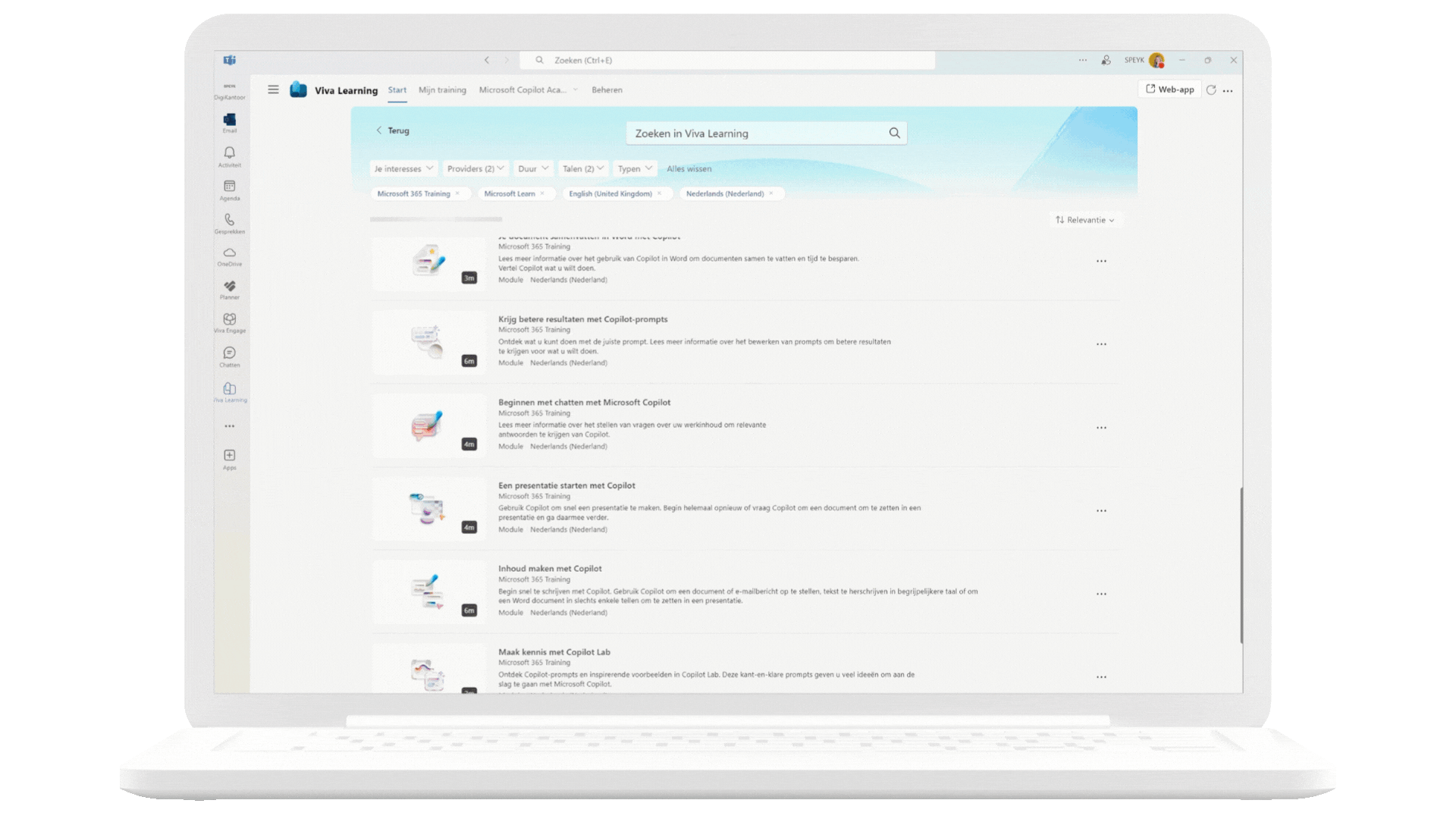Open Email in the Teams sidebar
The height and width of the screenshot is (819, 1456).
pyautogui.click(x=230, y=122)
